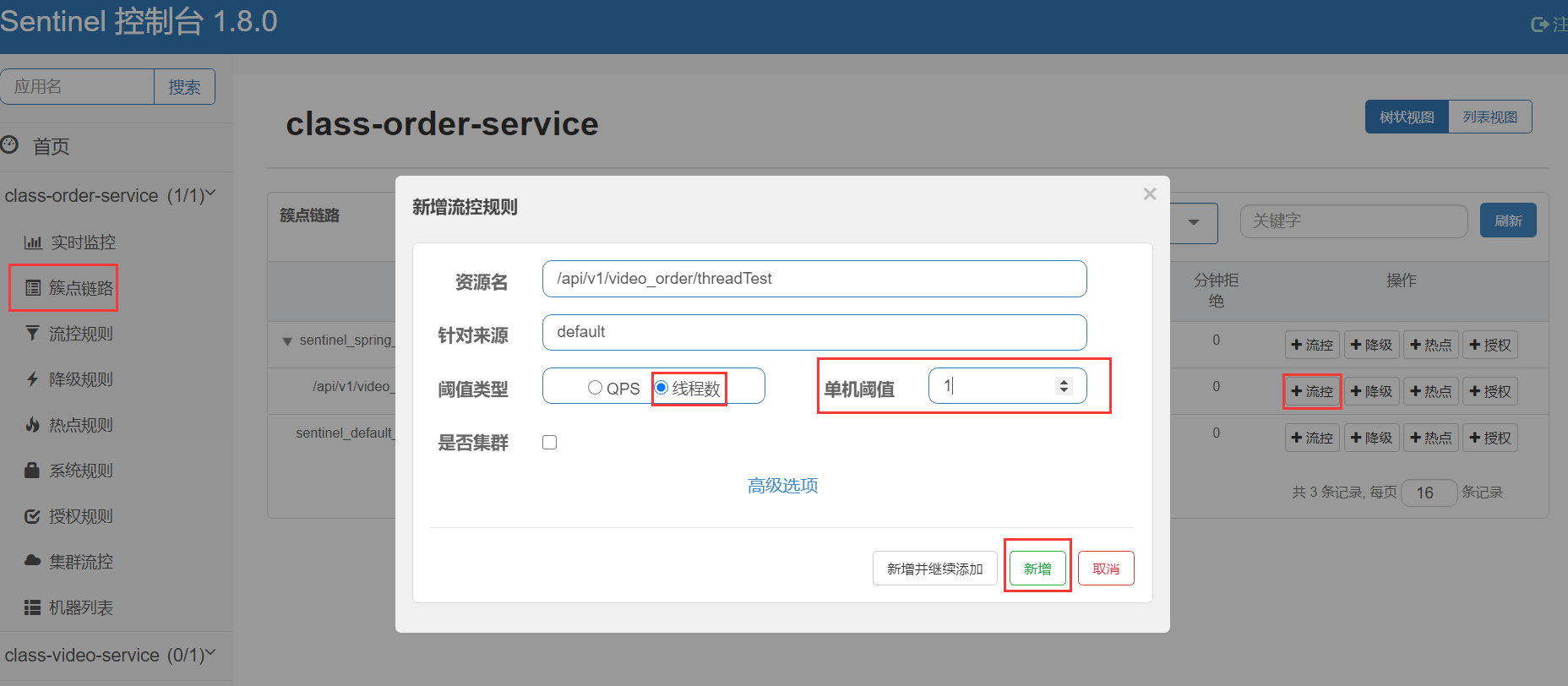Focus the 单机阈值 input field
The width and height of the screenshot is (1568, 686).
pos(1007,386)
